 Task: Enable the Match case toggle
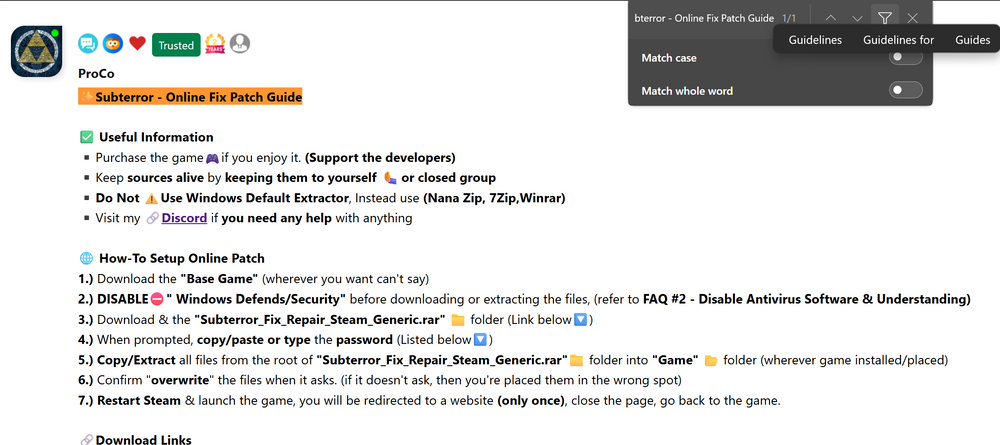tap(905, 58)
